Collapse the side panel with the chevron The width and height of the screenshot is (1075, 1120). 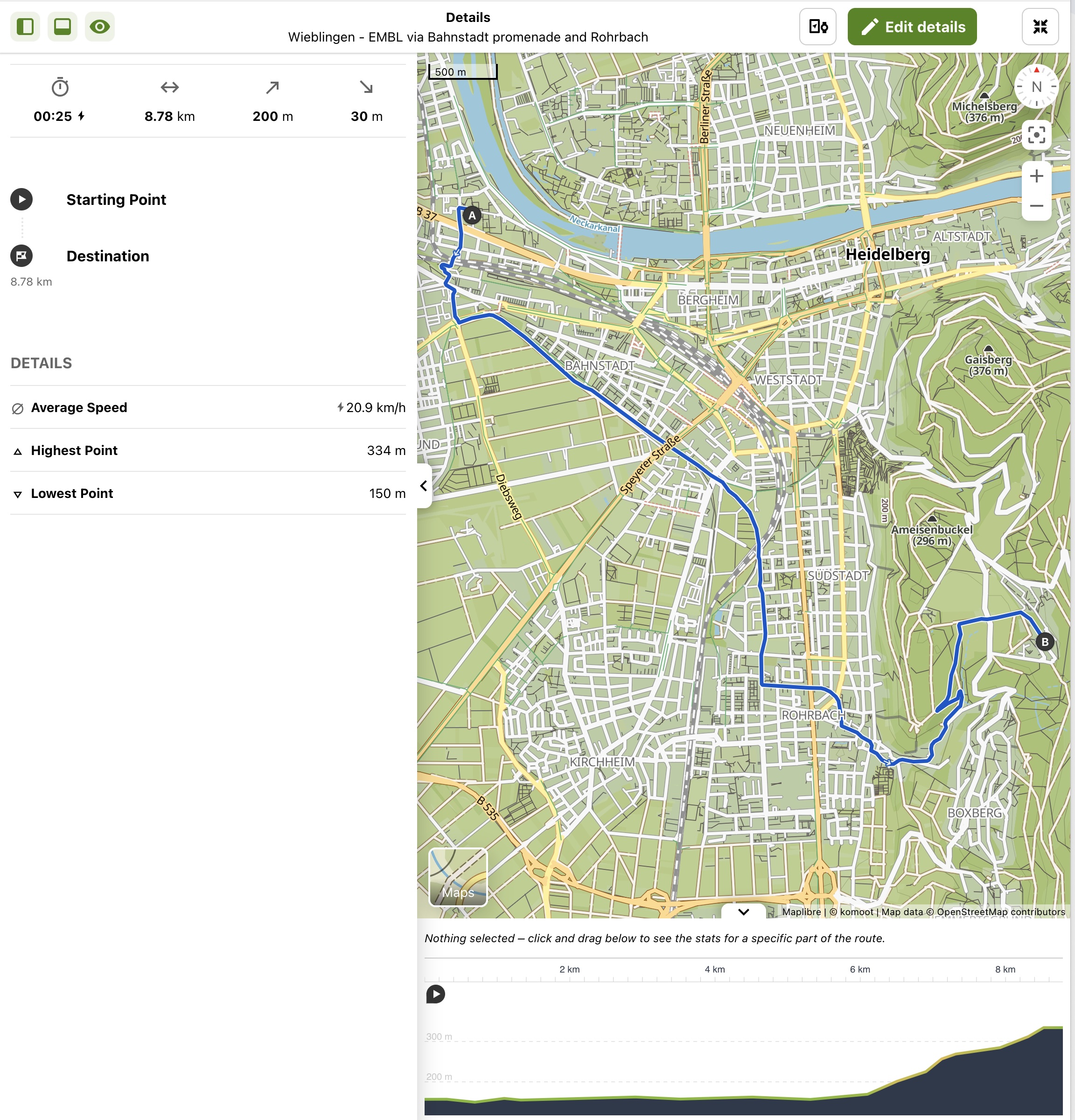tap(424, 486)
